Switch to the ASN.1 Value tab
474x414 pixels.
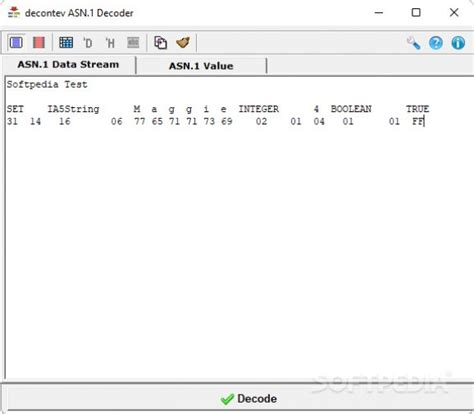click(201, 66)
